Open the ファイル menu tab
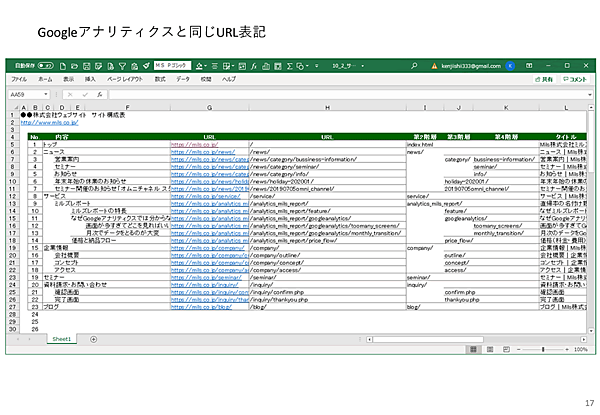Image resolution: width=600 pixels, height=415 pixels. point(19,78)
